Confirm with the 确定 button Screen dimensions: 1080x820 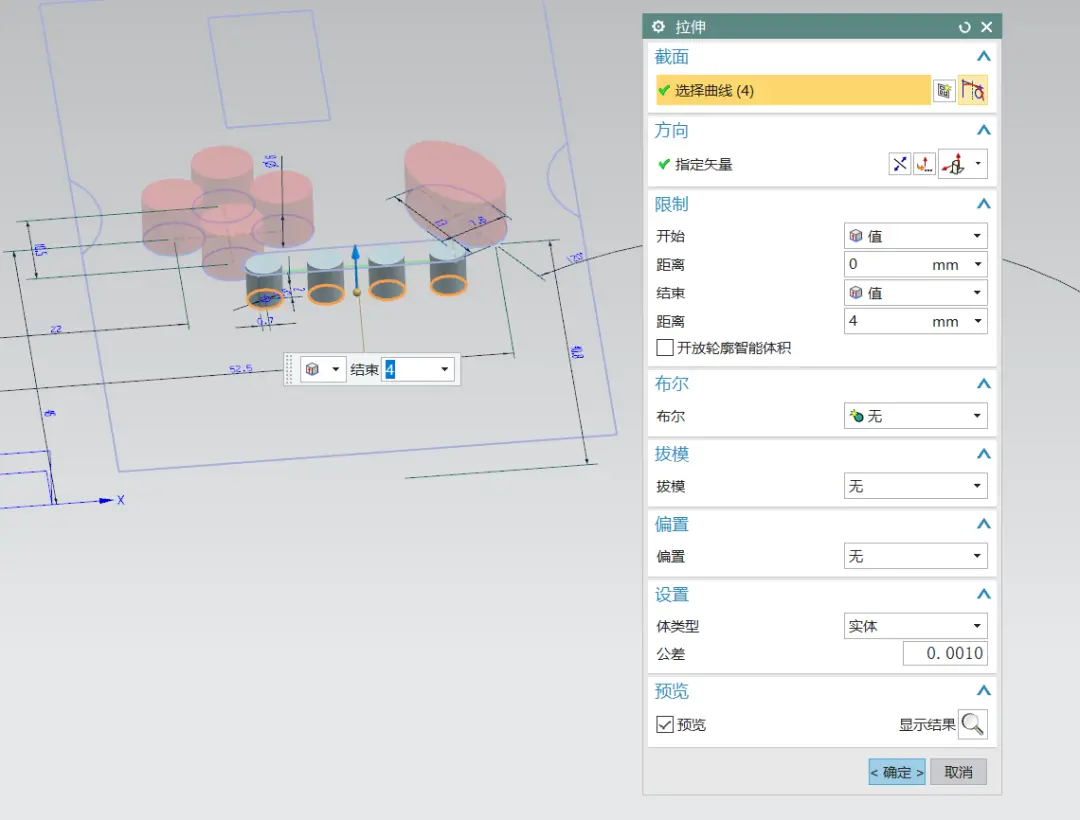pos(897,772)
